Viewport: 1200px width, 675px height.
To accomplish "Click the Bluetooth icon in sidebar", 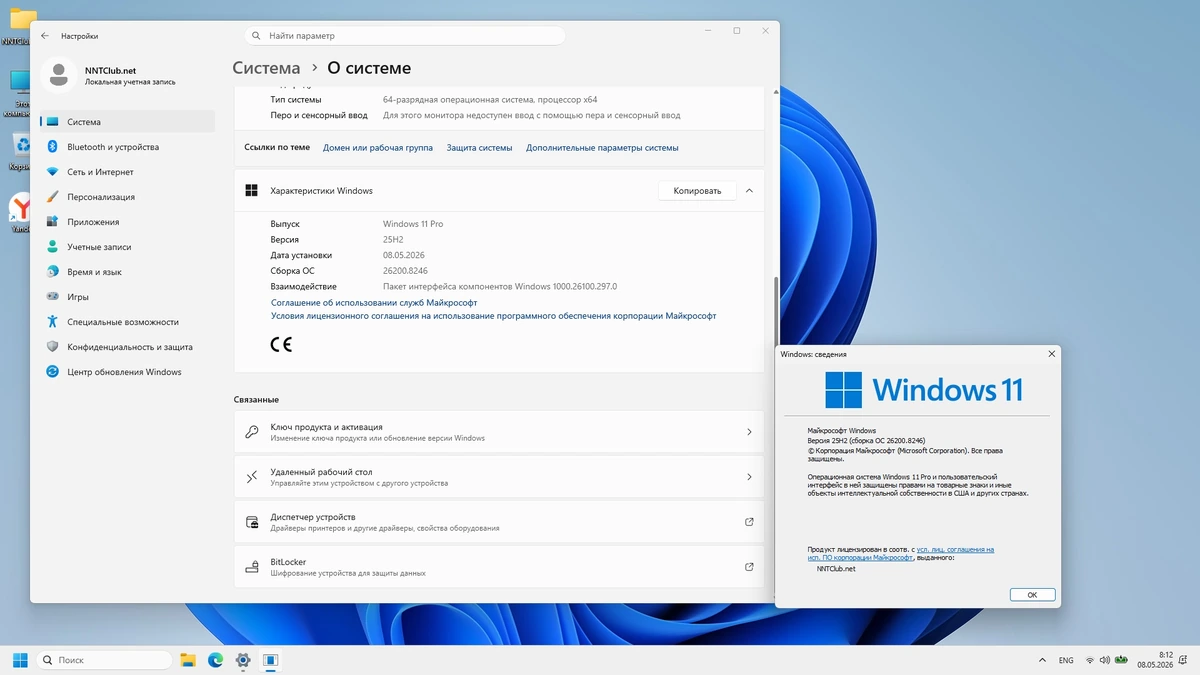I will click(52, 147).
